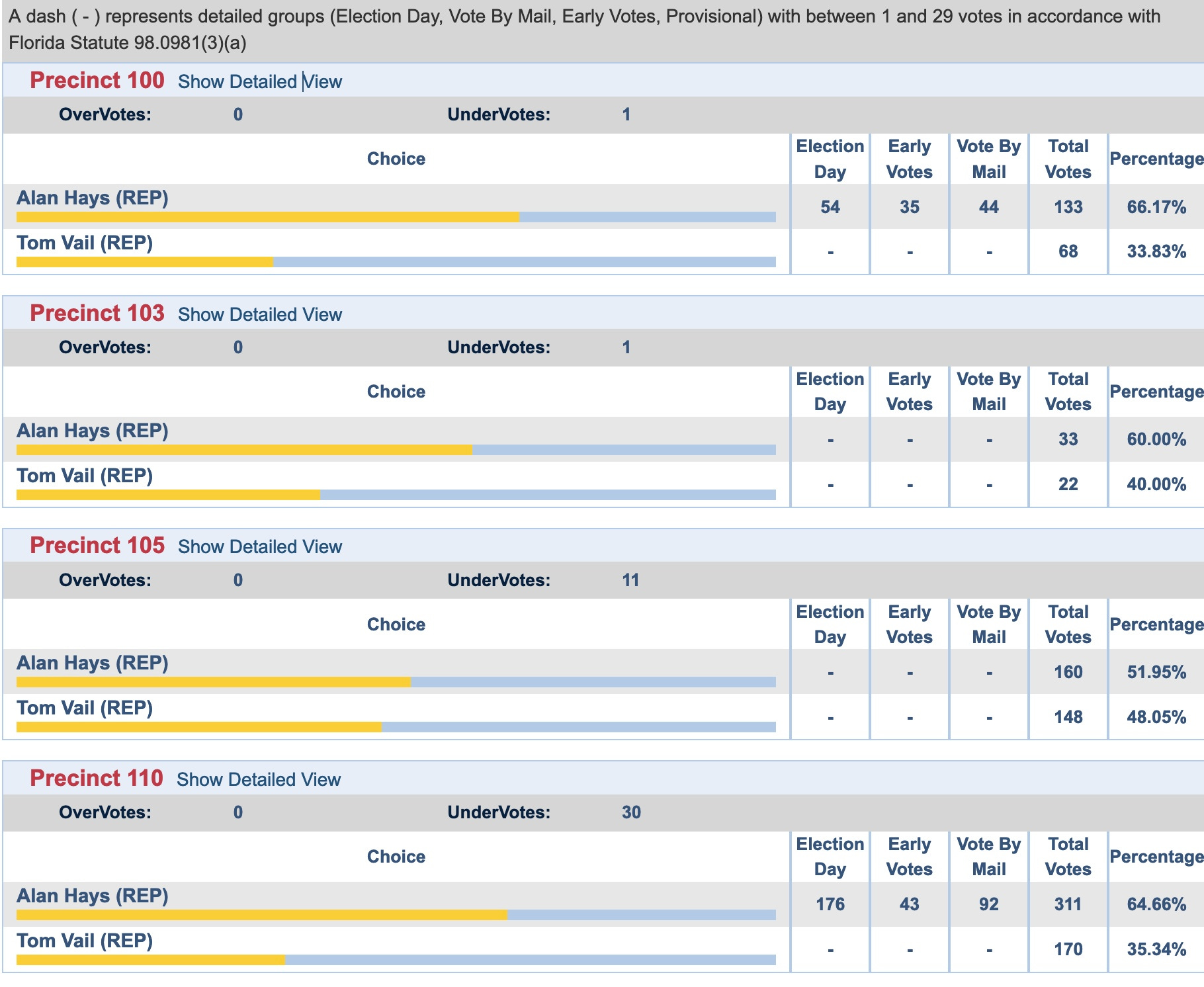
Task: Click the Choice column header in Precinct 100
Action: (x=396, y=159)
